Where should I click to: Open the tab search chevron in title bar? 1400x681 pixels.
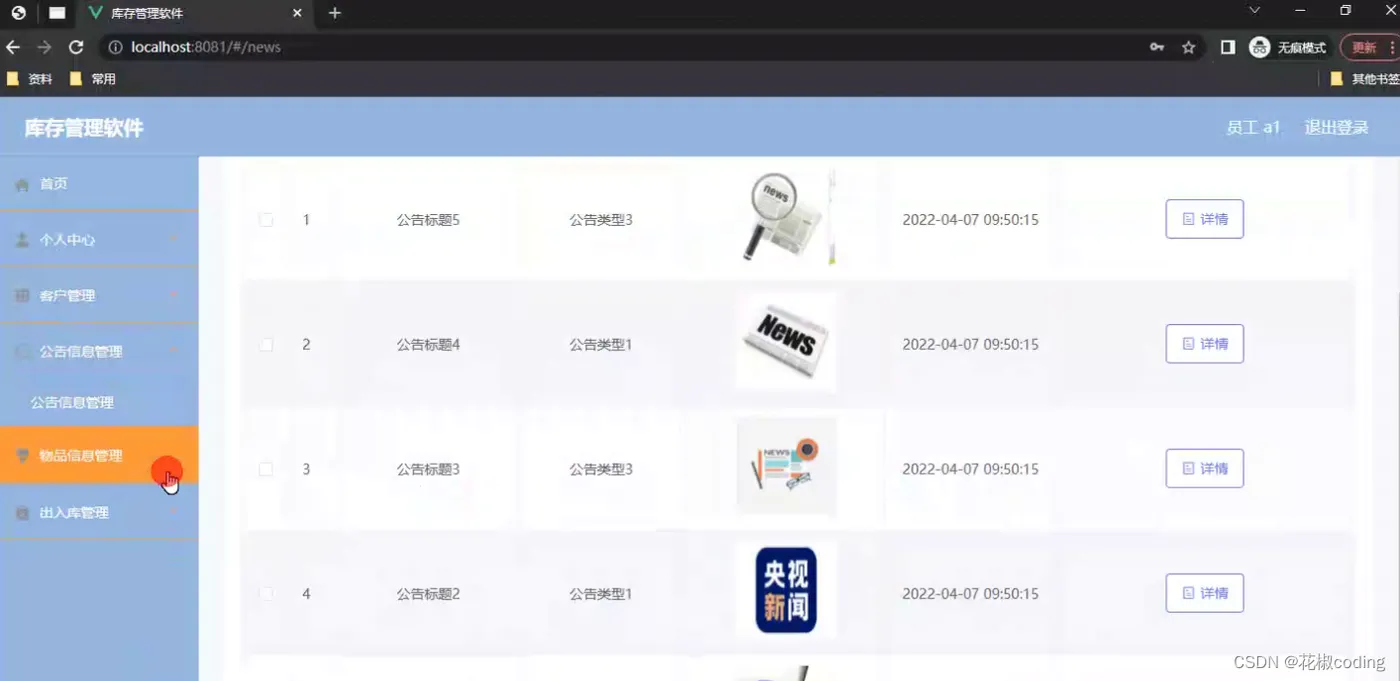pos(1254,10)
